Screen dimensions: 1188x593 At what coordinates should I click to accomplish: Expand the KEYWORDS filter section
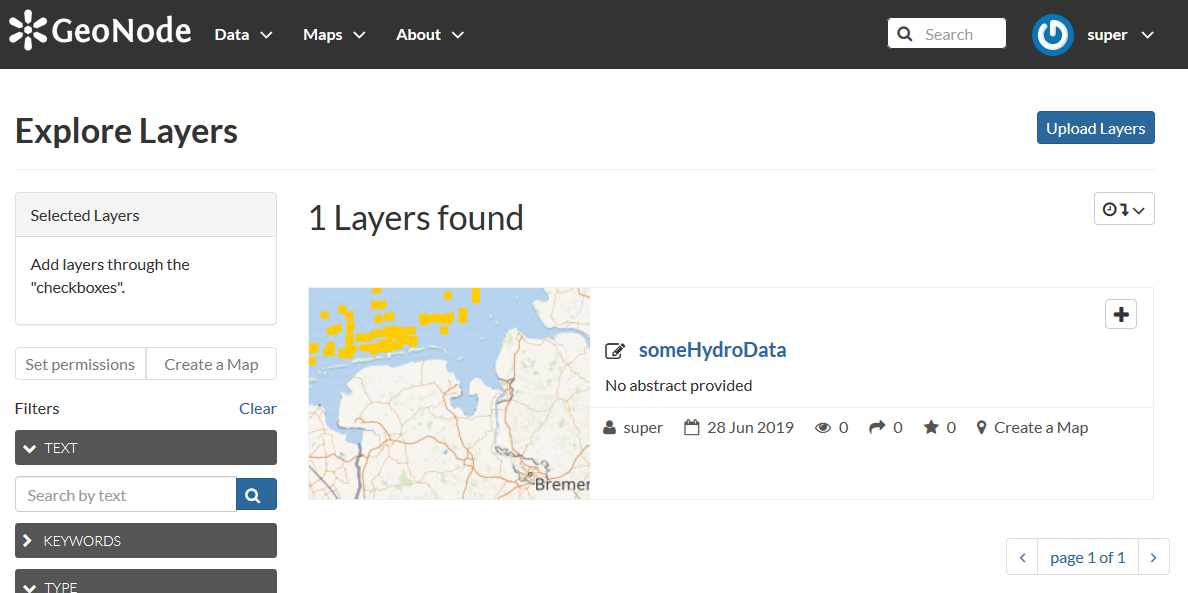(x=145, y=541)
